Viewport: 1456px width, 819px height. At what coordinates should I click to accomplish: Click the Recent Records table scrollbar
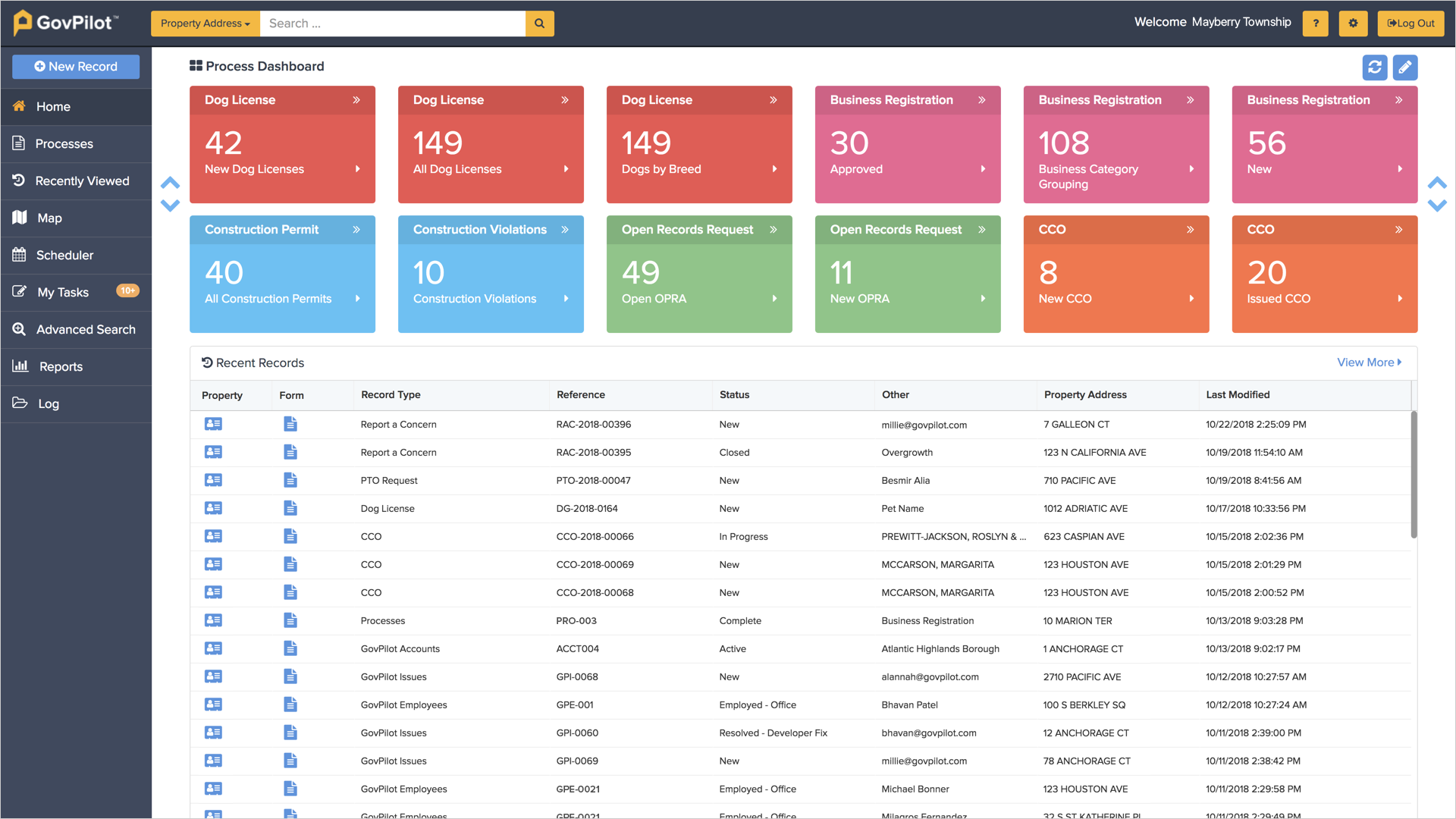click(1414, 475)
